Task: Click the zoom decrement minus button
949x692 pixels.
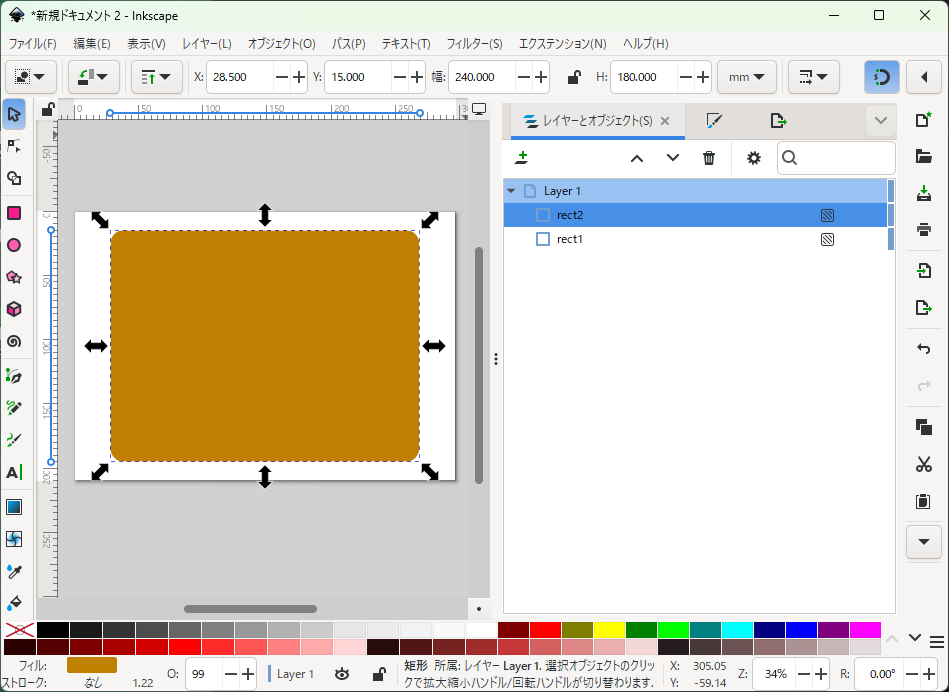Action: [804, 674]
